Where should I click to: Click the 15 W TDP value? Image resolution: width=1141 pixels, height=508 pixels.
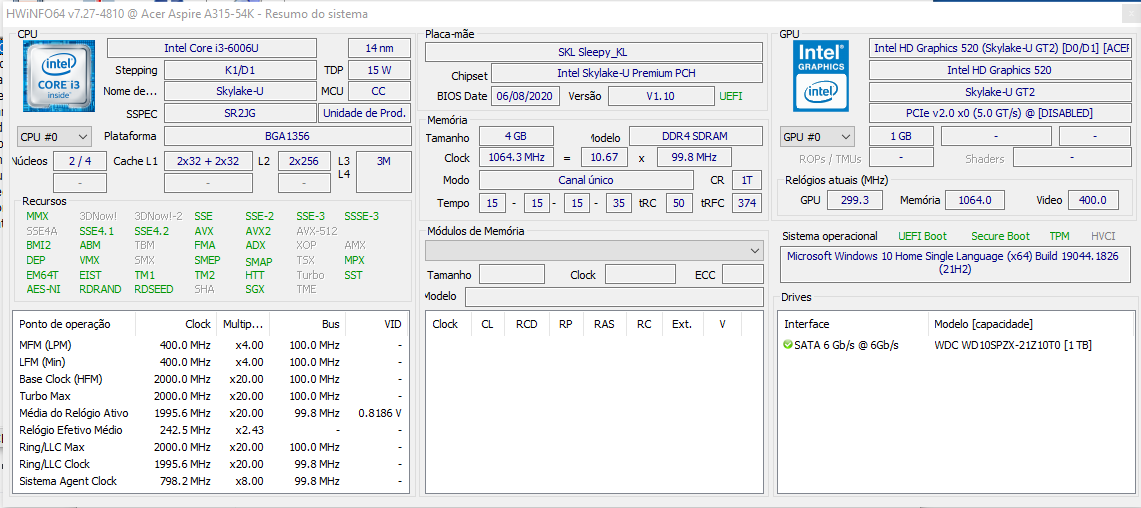(379, 71)
